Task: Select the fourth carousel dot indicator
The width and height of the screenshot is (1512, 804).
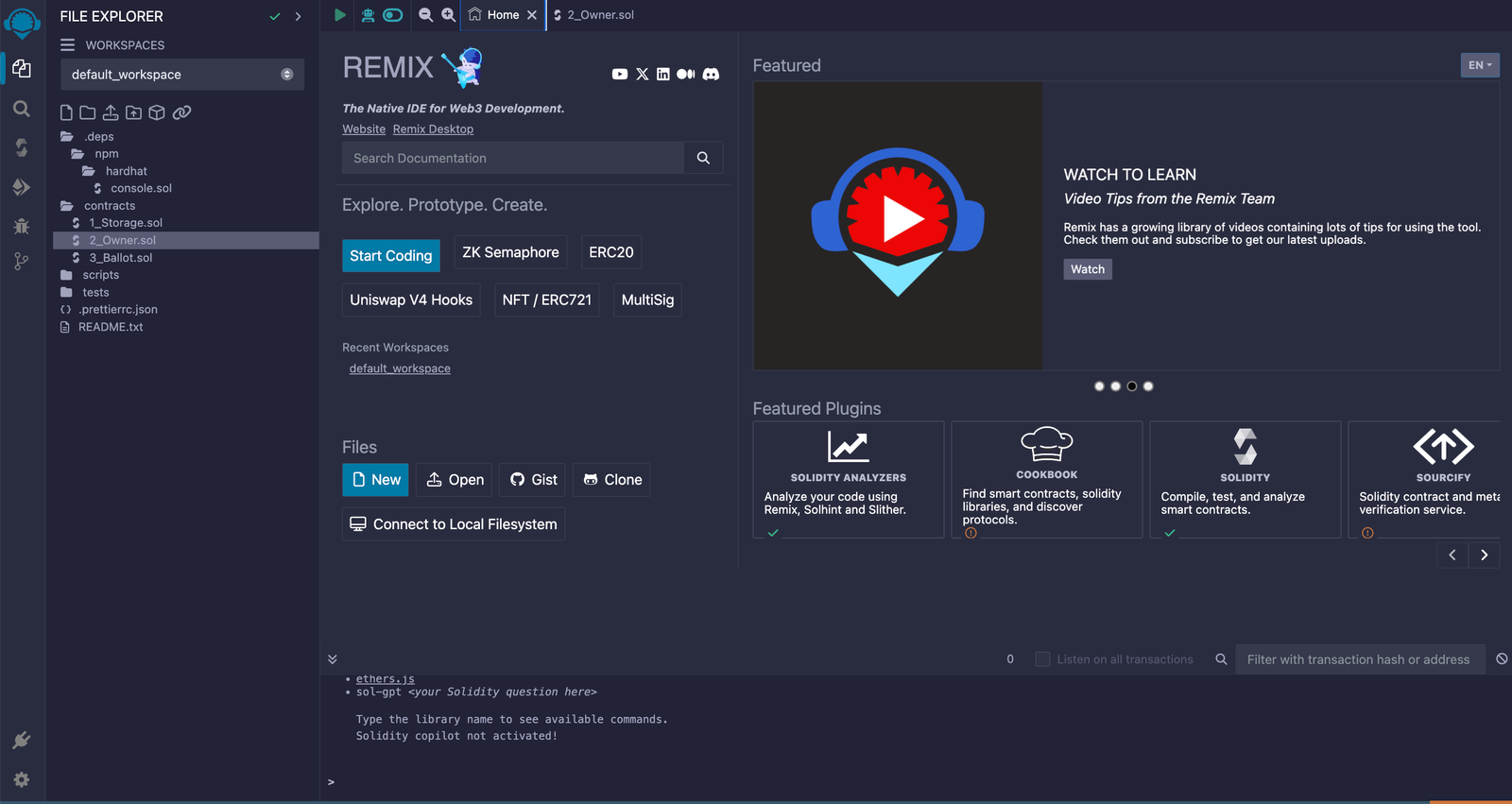Action: click(1148, 386)
